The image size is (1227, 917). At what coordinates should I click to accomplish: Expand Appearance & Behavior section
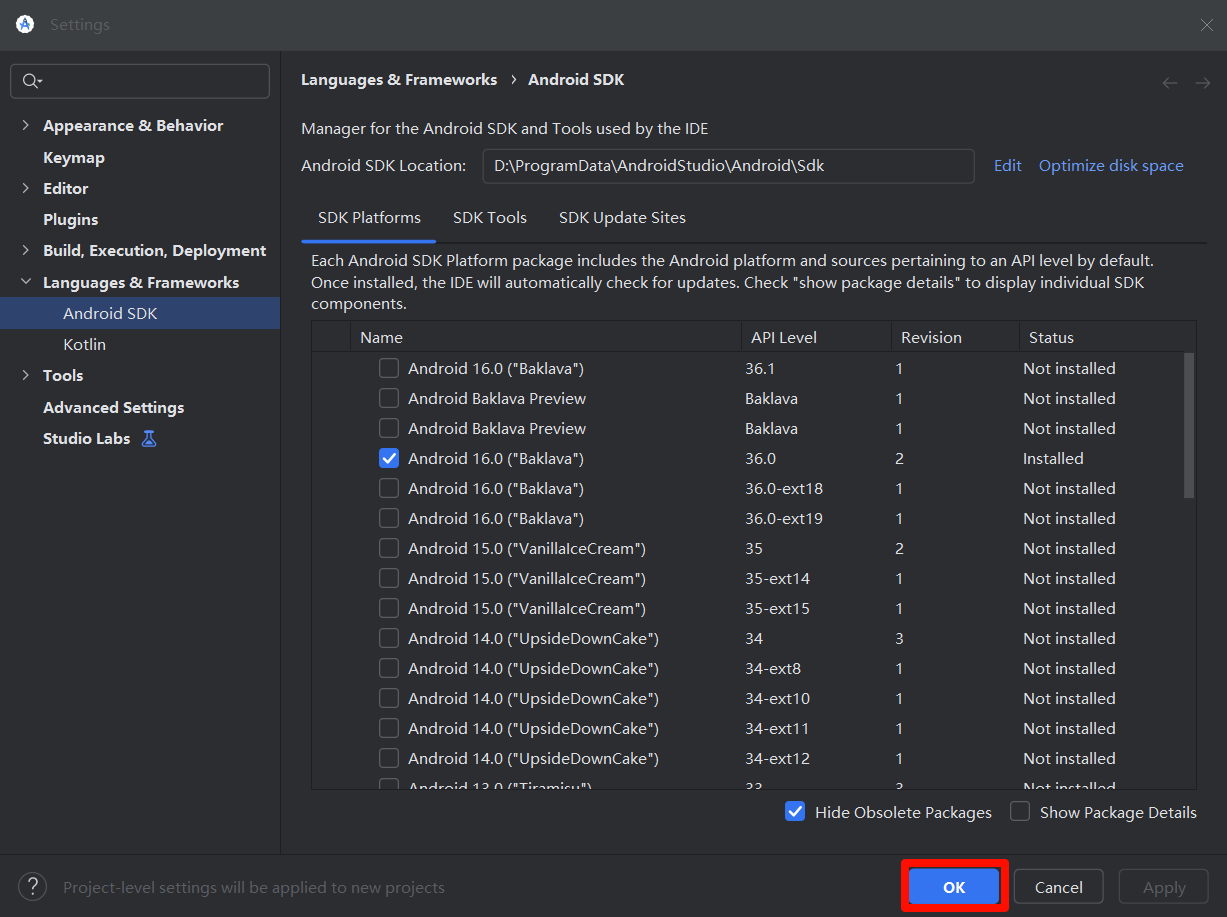[x=25, y=126]
